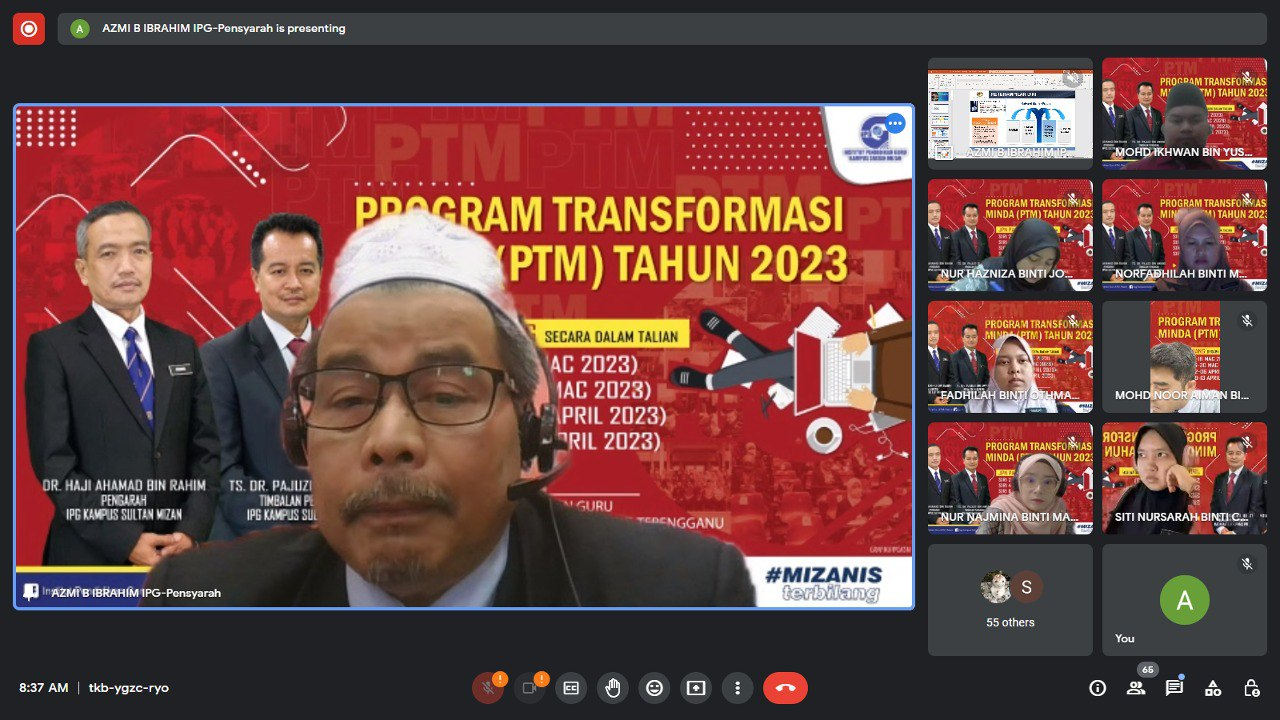Open the AZMI B IBRAHIM presentation thumbnail
Image resolution: width=1280 pixels, height=720 pixels.
click(x=1010, y=113)
